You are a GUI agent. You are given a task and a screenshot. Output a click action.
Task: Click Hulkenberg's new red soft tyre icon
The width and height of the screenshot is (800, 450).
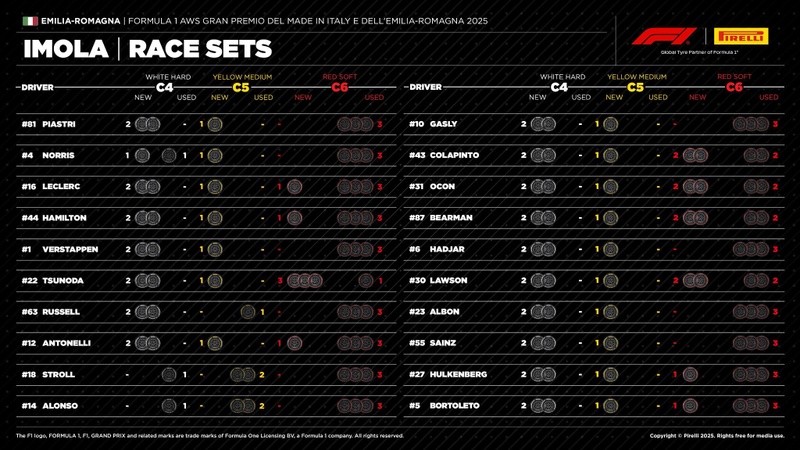coord(689,374)
